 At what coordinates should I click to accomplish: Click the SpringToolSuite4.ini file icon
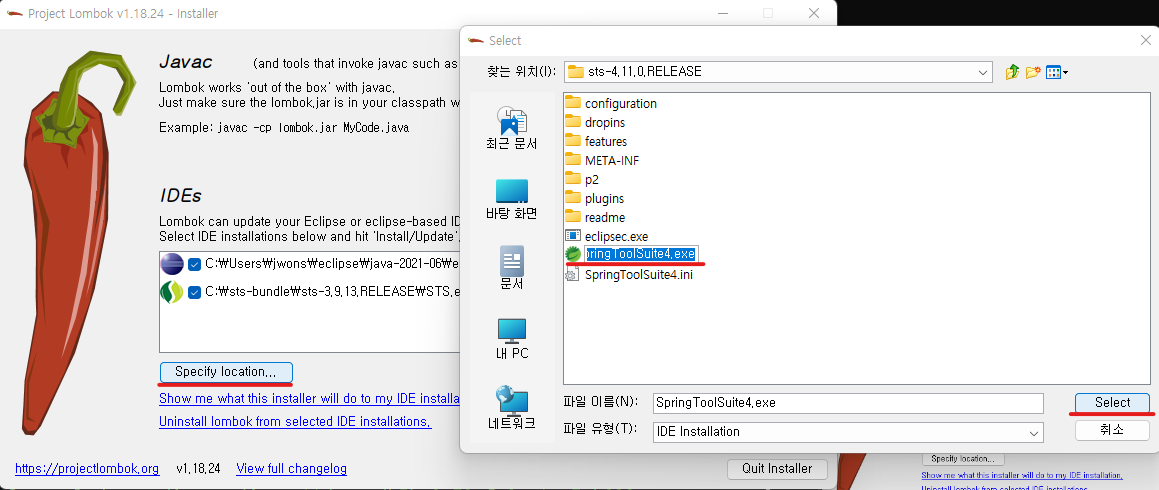573,274
